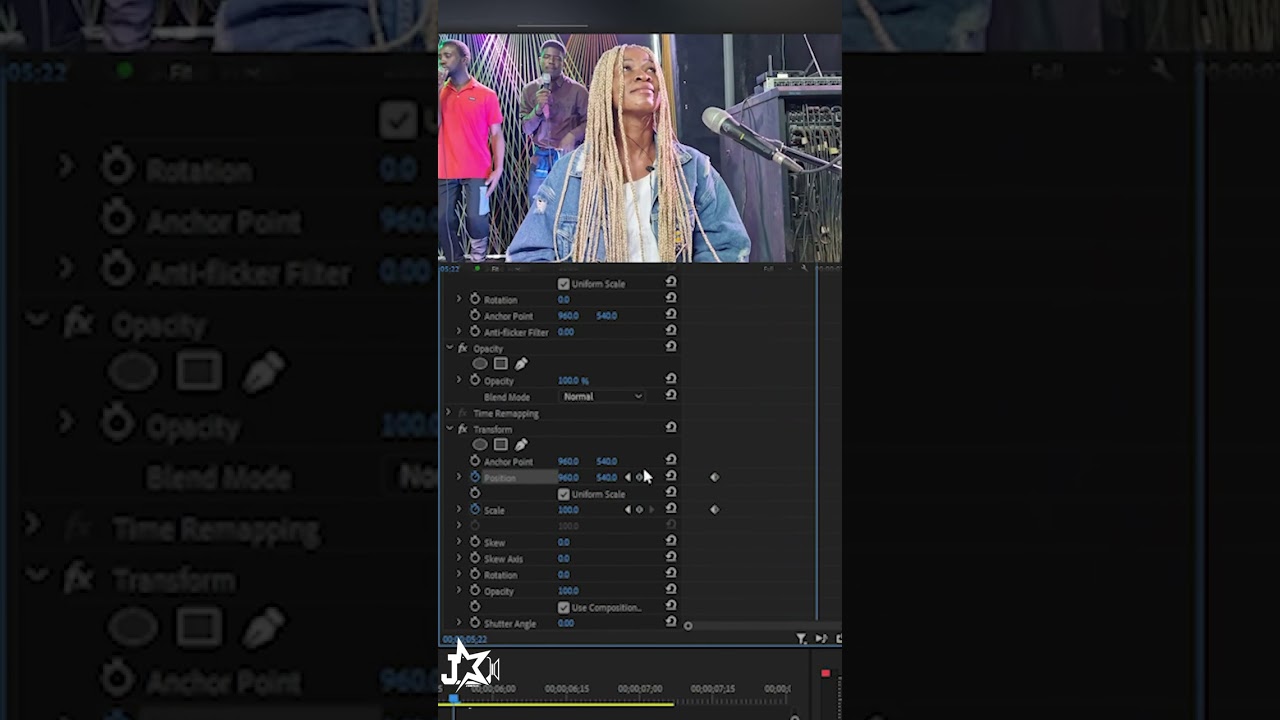Select pen mask tool under Opacity effect
Viewport: 1280px width, 720px height.
click(x=521, y=364)
